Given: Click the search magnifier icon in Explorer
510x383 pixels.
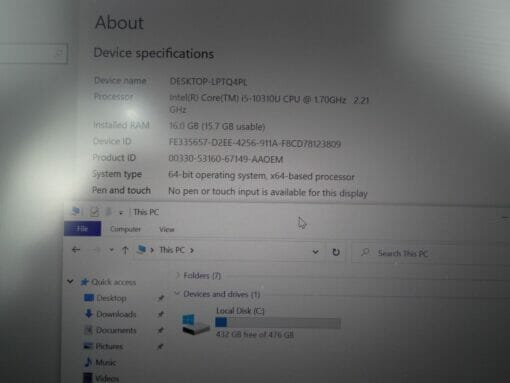Looking at the screenshot, I should (x=365, y=252).
